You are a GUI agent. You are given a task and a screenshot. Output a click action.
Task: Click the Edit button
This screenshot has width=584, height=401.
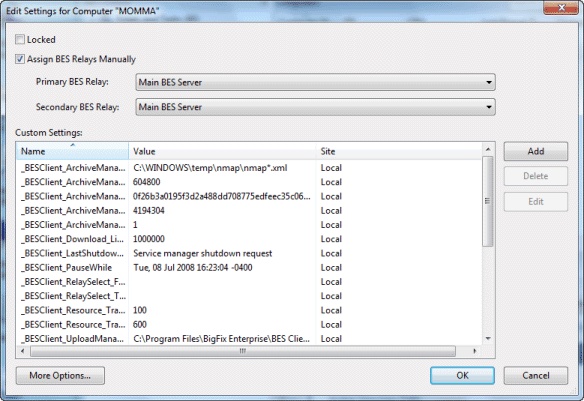pyautogui.click(x=536, y=201)
